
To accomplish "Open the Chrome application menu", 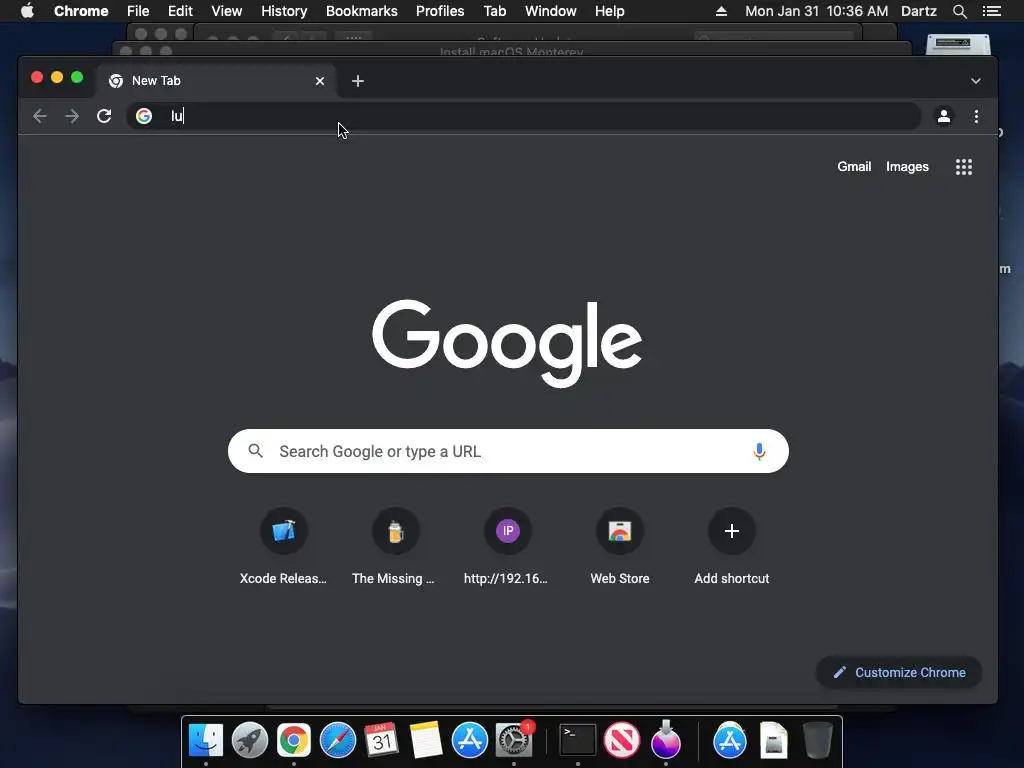I will [81, 11].
